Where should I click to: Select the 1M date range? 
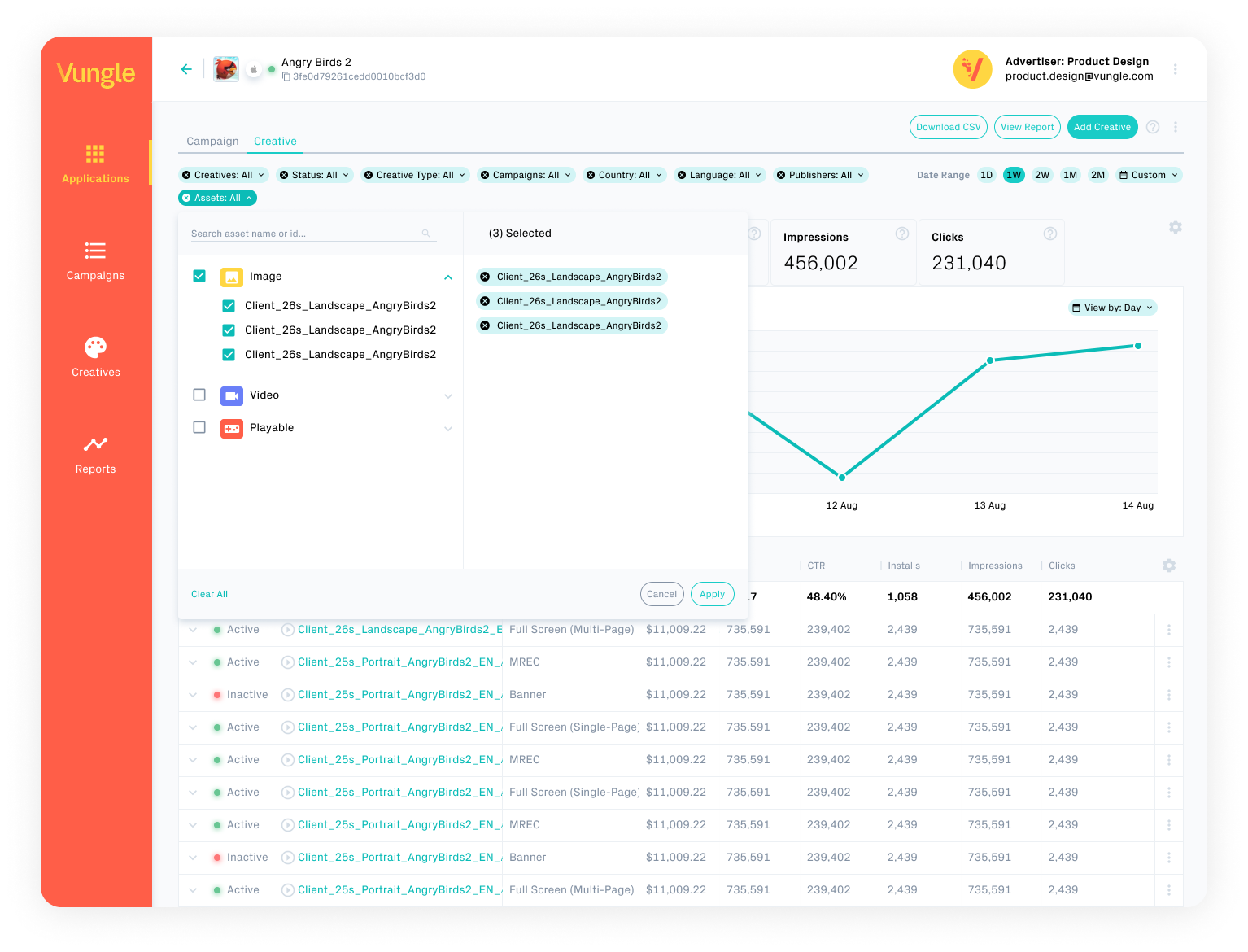[1071, 175]
